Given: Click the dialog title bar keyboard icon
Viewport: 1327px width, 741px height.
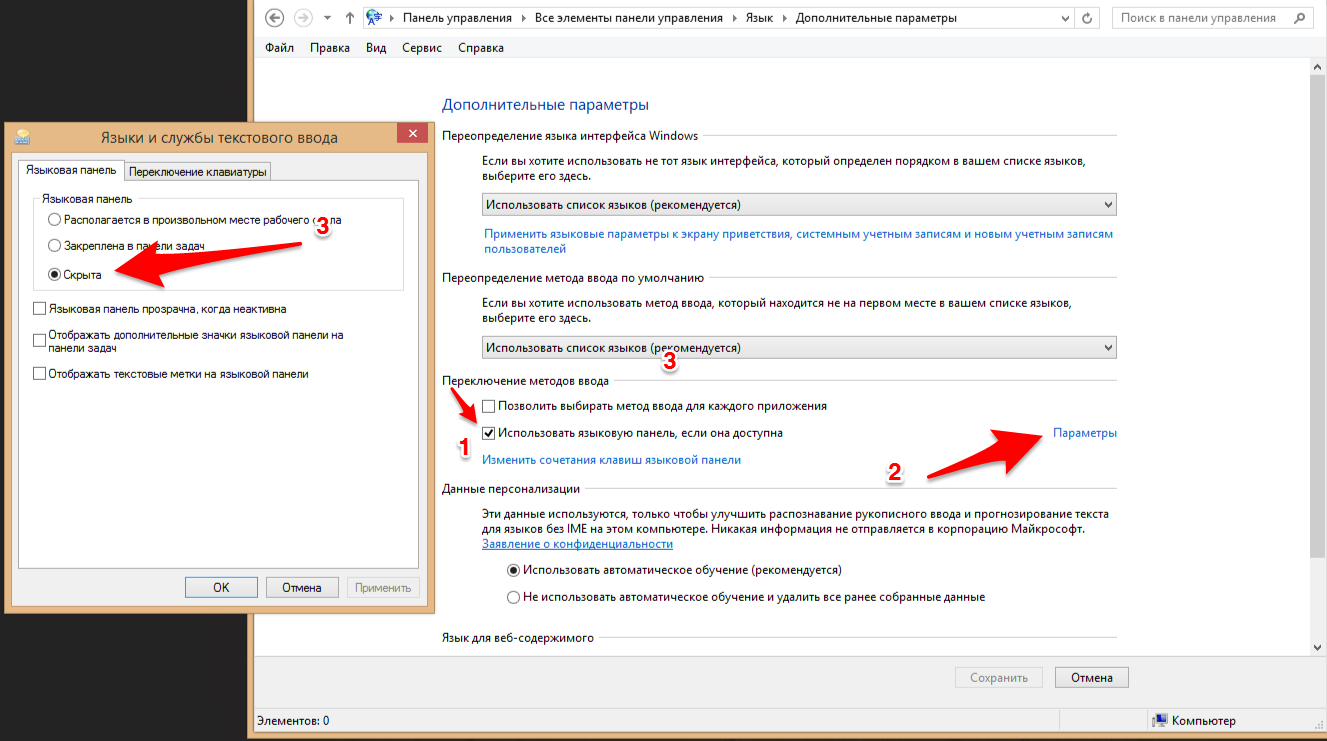Looking at the screenshot, I should [x=24, y=138].
